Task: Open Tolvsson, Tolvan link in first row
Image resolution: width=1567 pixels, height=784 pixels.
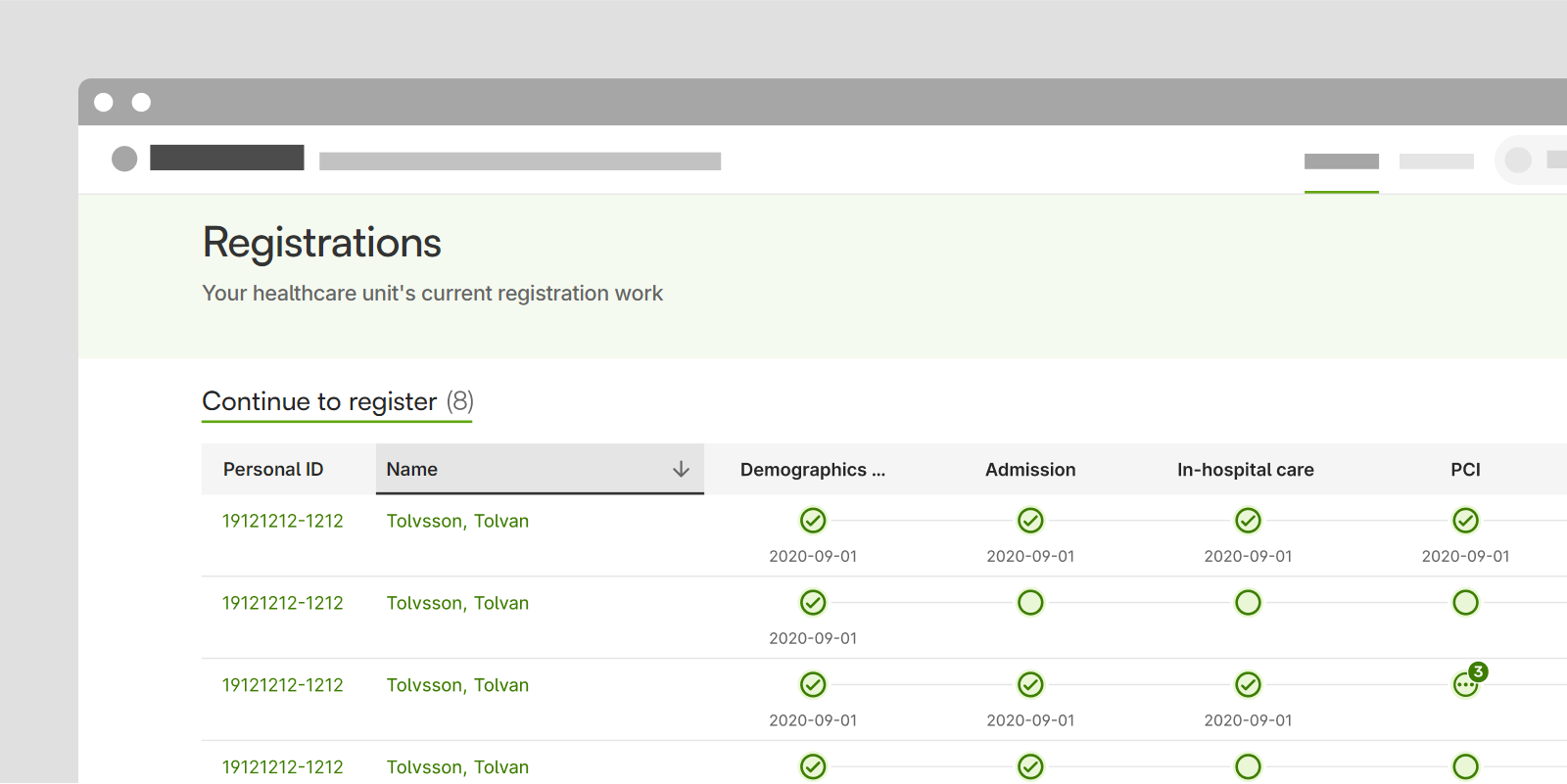Action: coord(457,521)
